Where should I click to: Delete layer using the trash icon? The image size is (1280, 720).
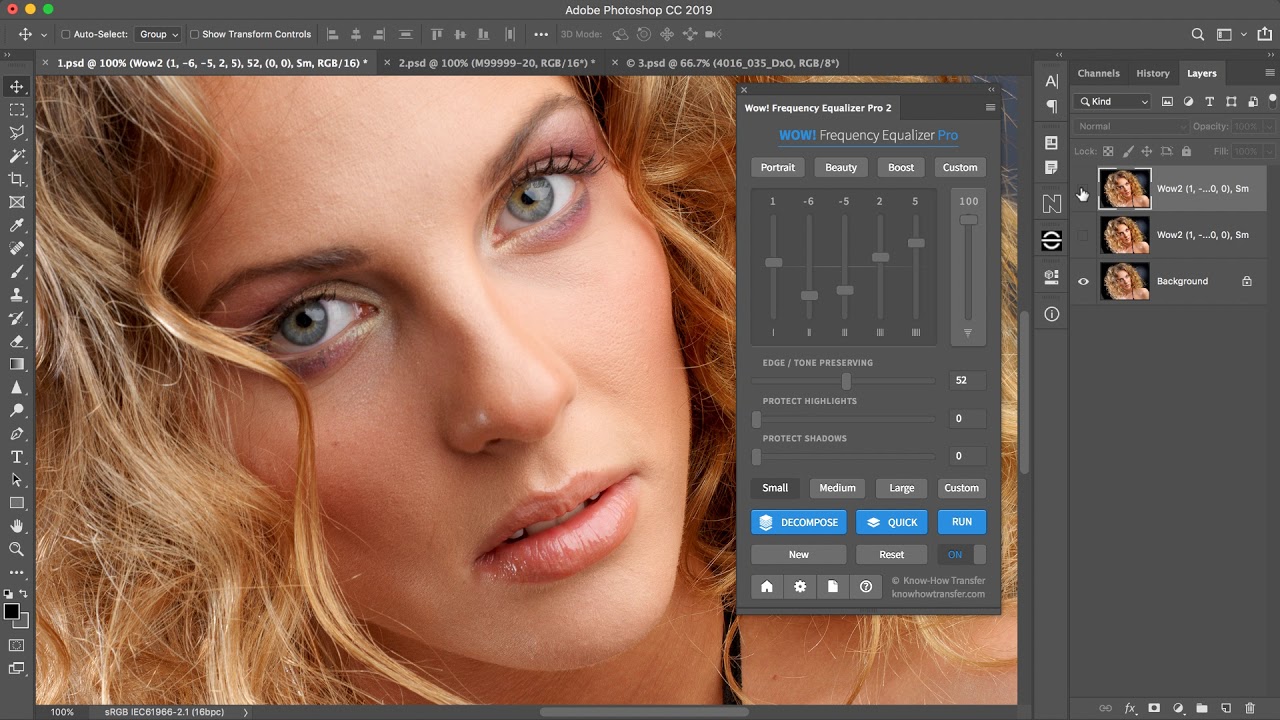[1250, 708]
